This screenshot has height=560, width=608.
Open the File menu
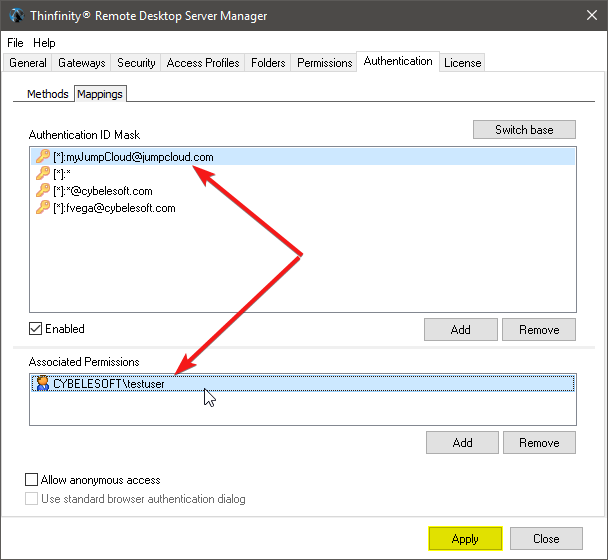point(15,43)
